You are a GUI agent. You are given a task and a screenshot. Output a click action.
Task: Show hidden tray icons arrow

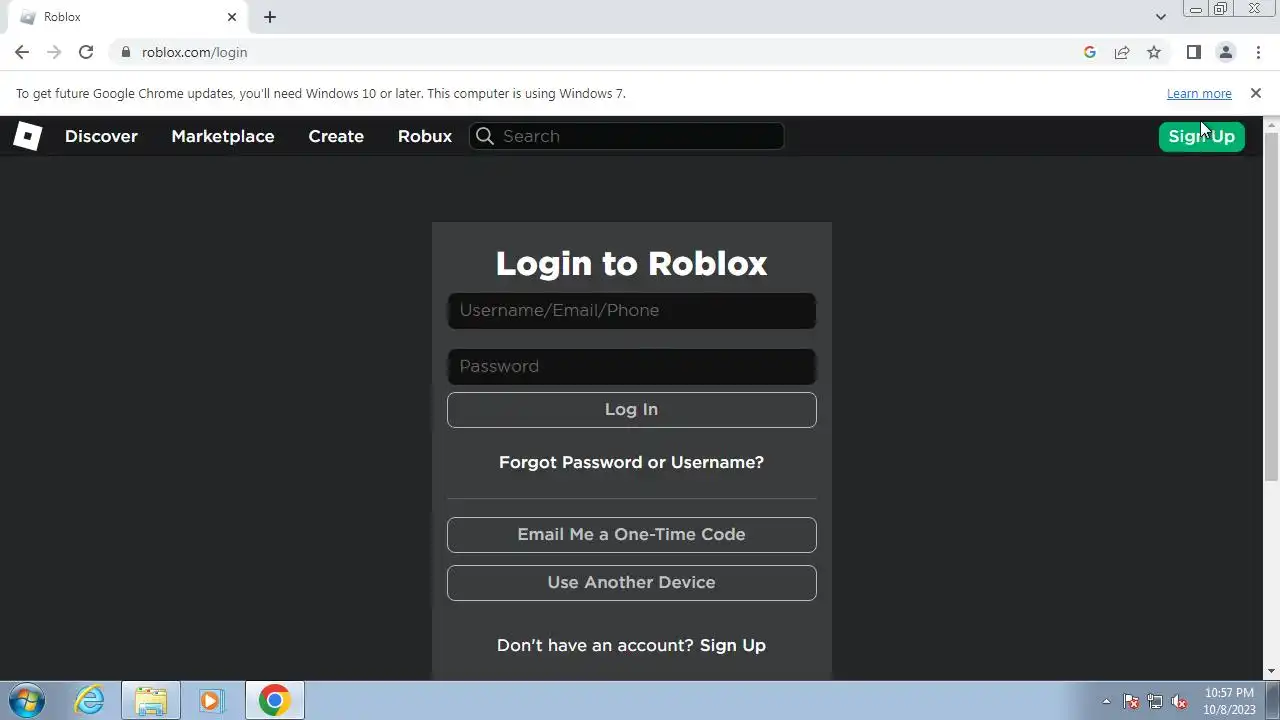1106,701
